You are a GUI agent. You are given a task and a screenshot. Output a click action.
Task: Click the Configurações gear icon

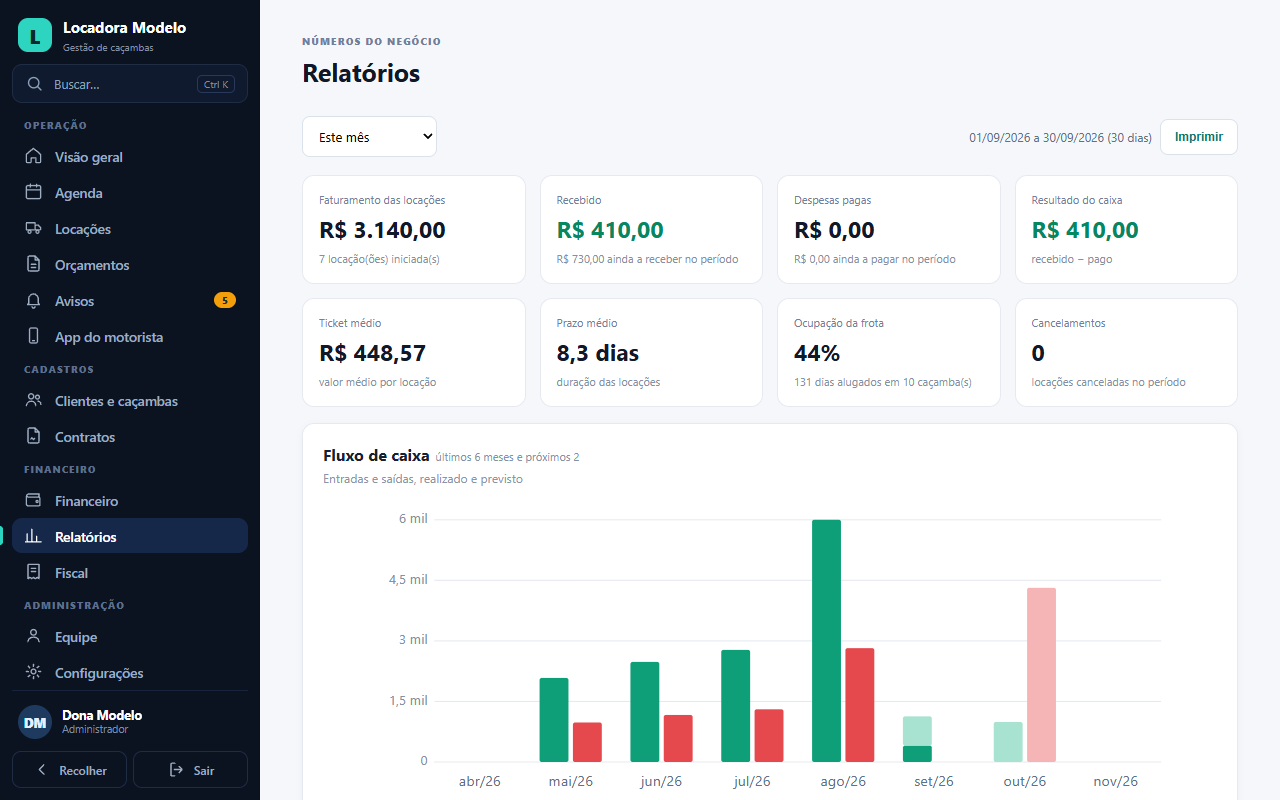coord(34,673)
